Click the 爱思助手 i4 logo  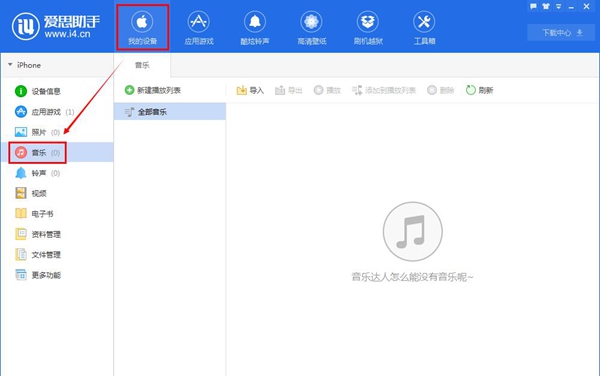point(56,27)
